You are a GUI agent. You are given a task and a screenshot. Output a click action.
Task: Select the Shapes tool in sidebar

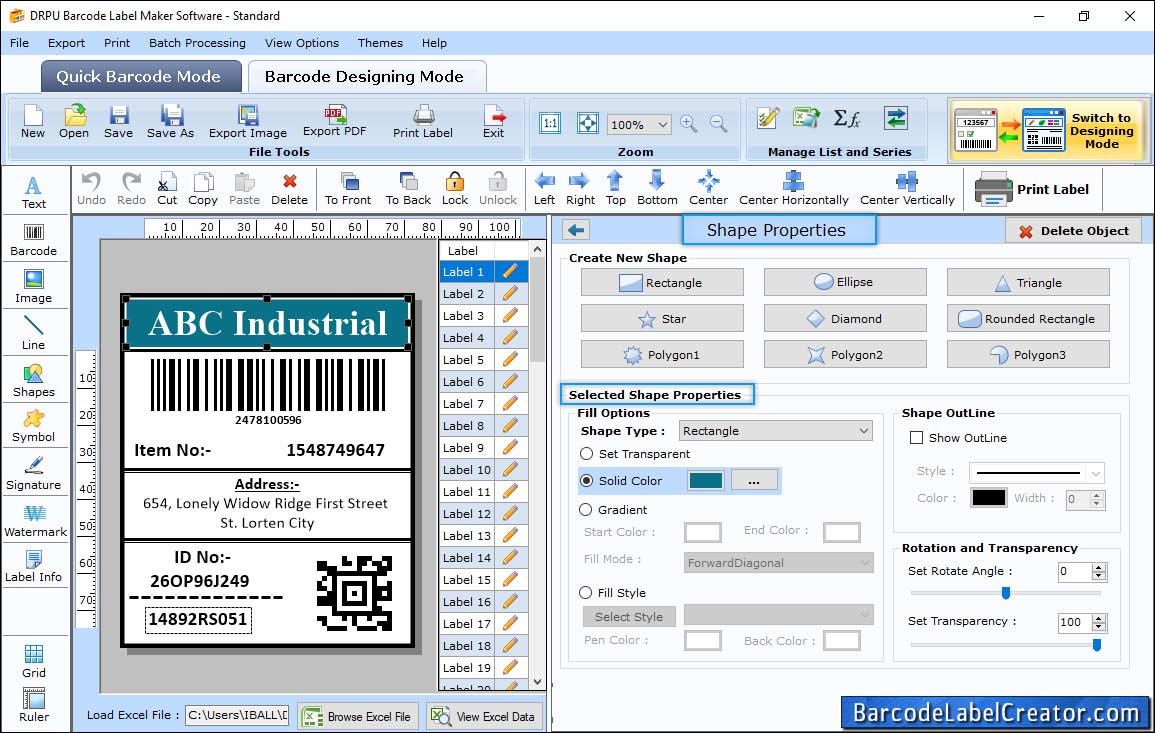coord(33,380)
